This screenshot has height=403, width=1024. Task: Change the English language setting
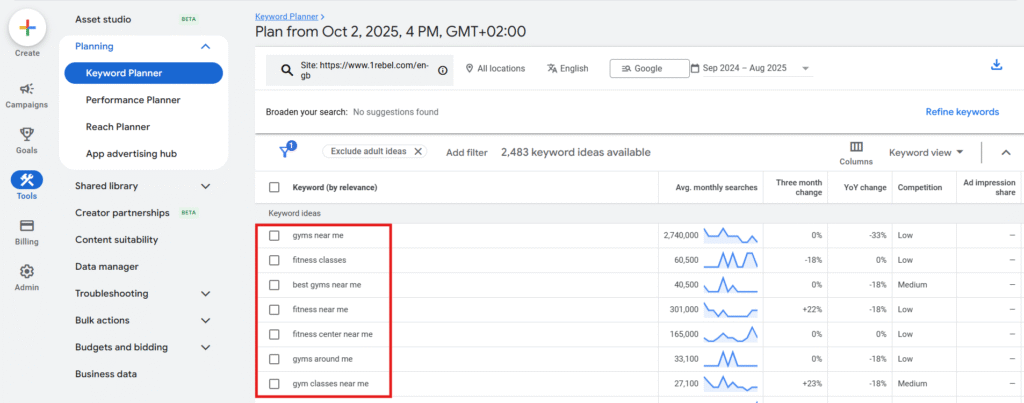568,69
